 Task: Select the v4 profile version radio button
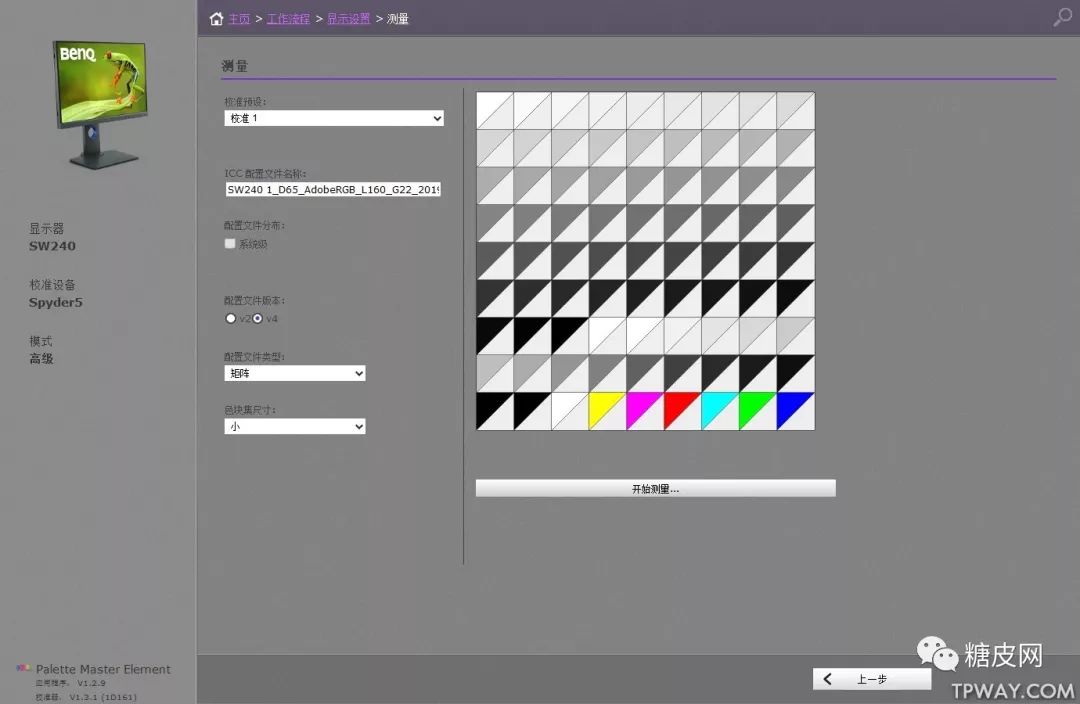[x=258, y=318]
